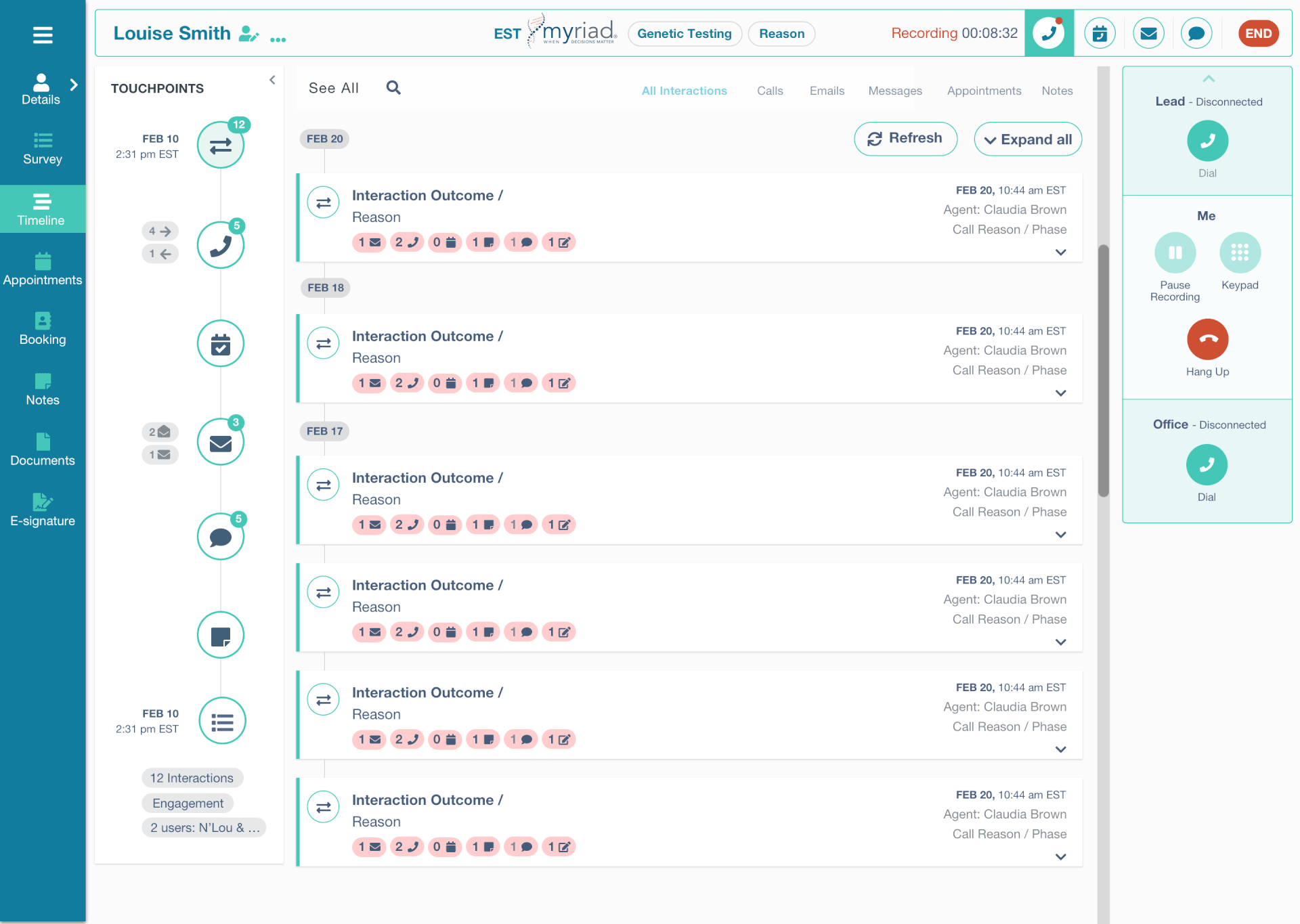
Task: Click the 4 outgoing calls pill
Action: point(160,231)
